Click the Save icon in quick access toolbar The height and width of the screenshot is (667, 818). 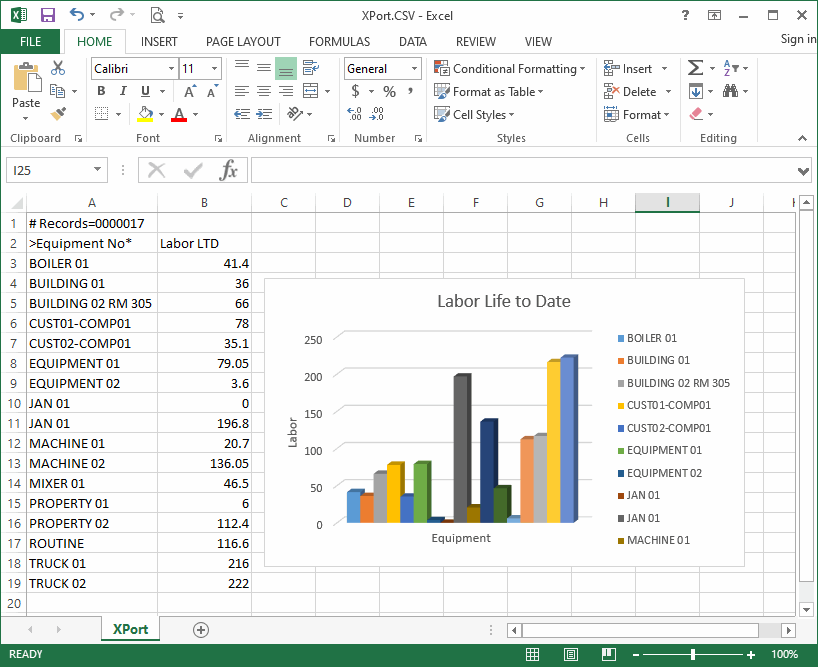47,15
